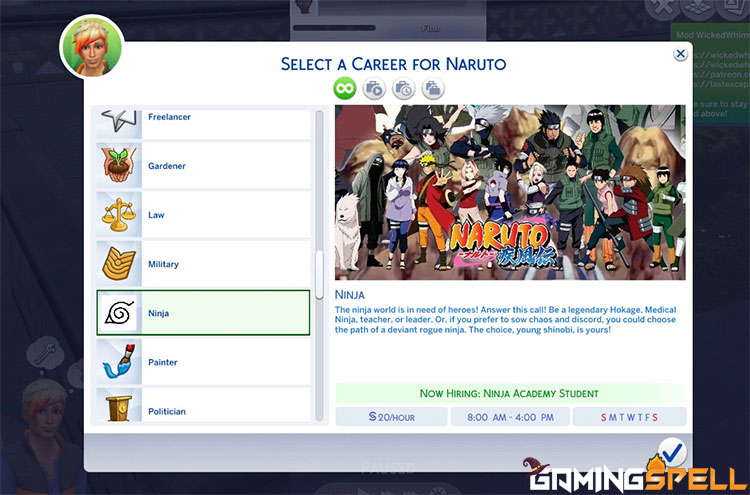Select the highlighted Ninja career row
Viewport: 750px width, 495px height.
(x=204, y=313)
